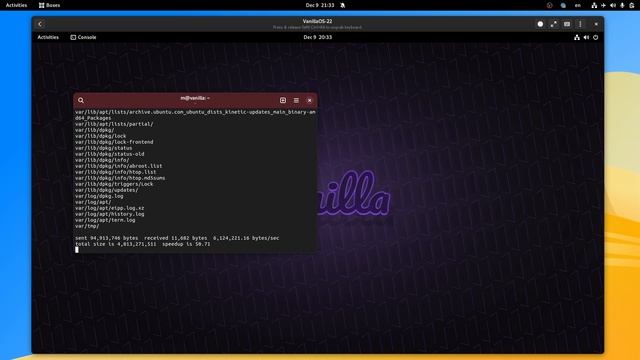Click the guest network status icon
Image resolution: width=640 pixels, height=360 pixels.
point(577,38)
